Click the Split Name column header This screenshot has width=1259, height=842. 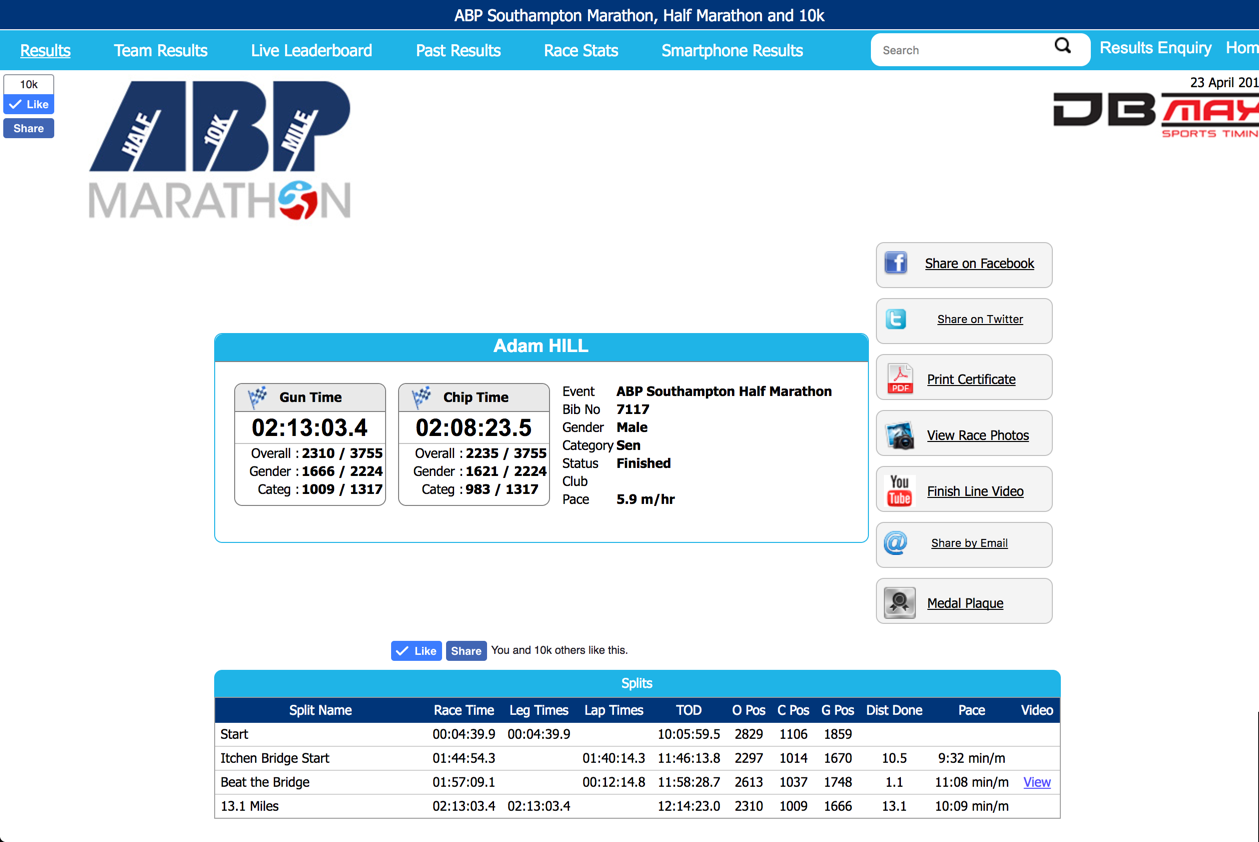click(320, 710)
